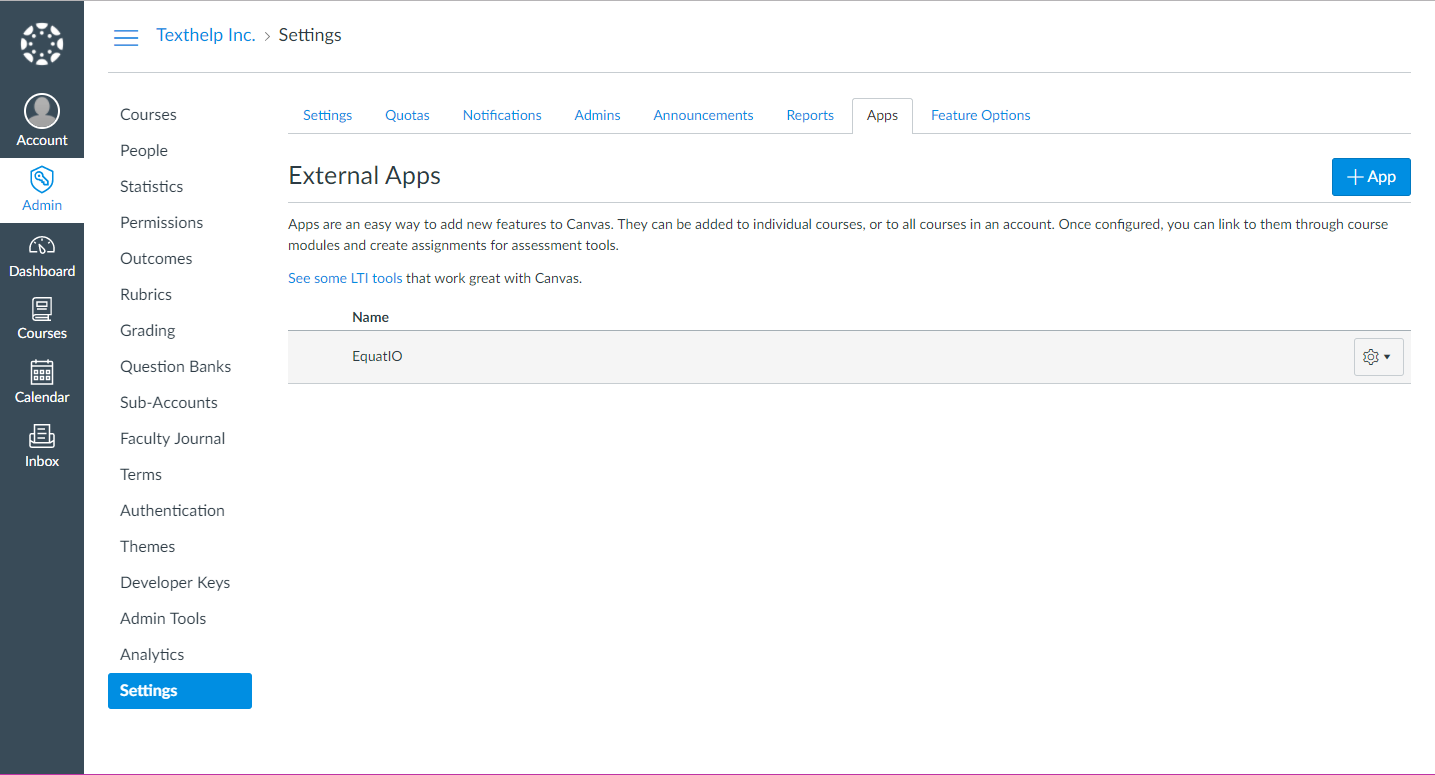The height and width of the screenshot is (775, 1435).
Task: Open Outcomes in the account sidebar
Action: (x=156, y=258)
